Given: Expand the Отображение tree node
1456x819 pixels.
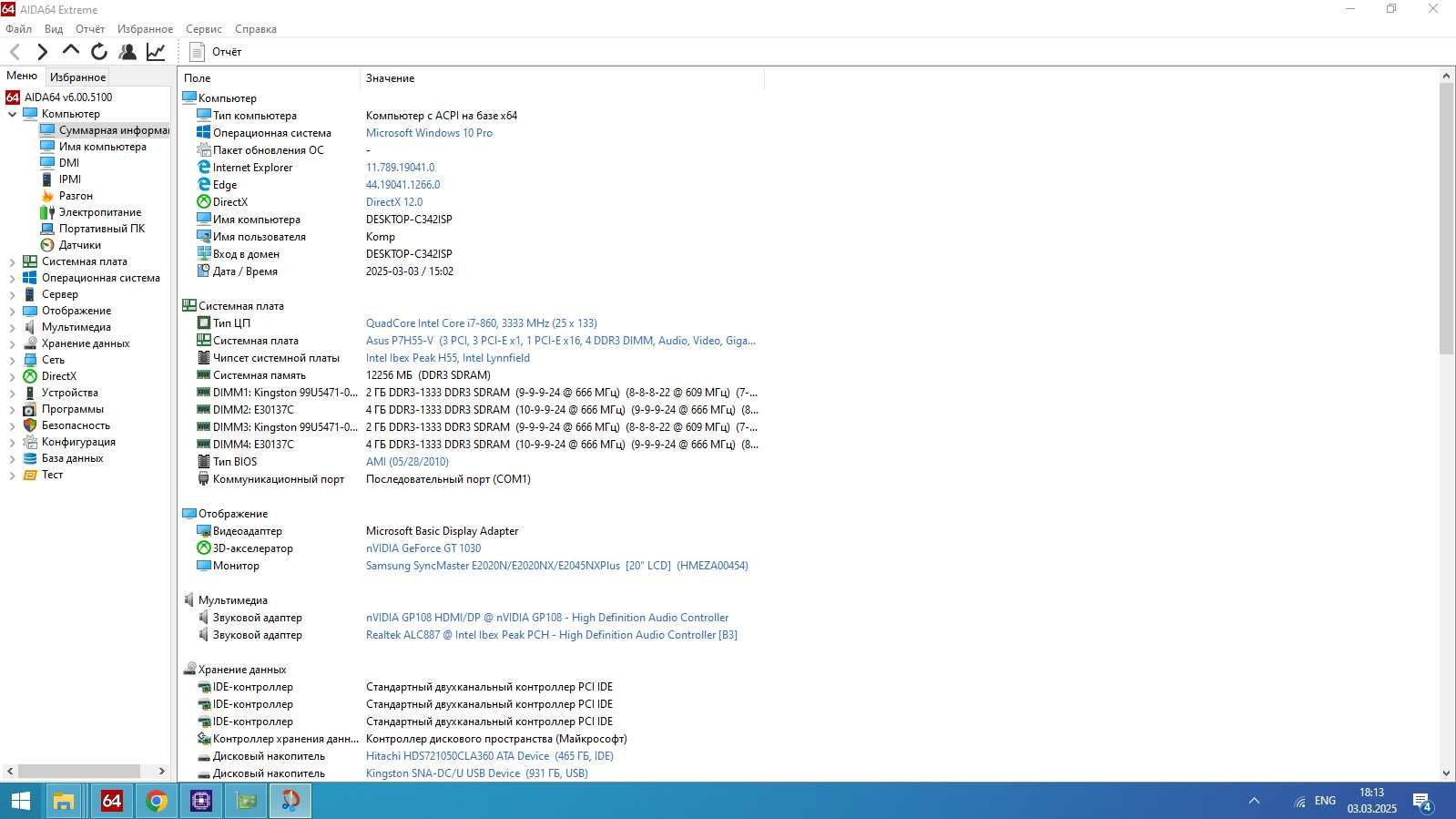Looking at the screenshot, I should coord(12,311).
